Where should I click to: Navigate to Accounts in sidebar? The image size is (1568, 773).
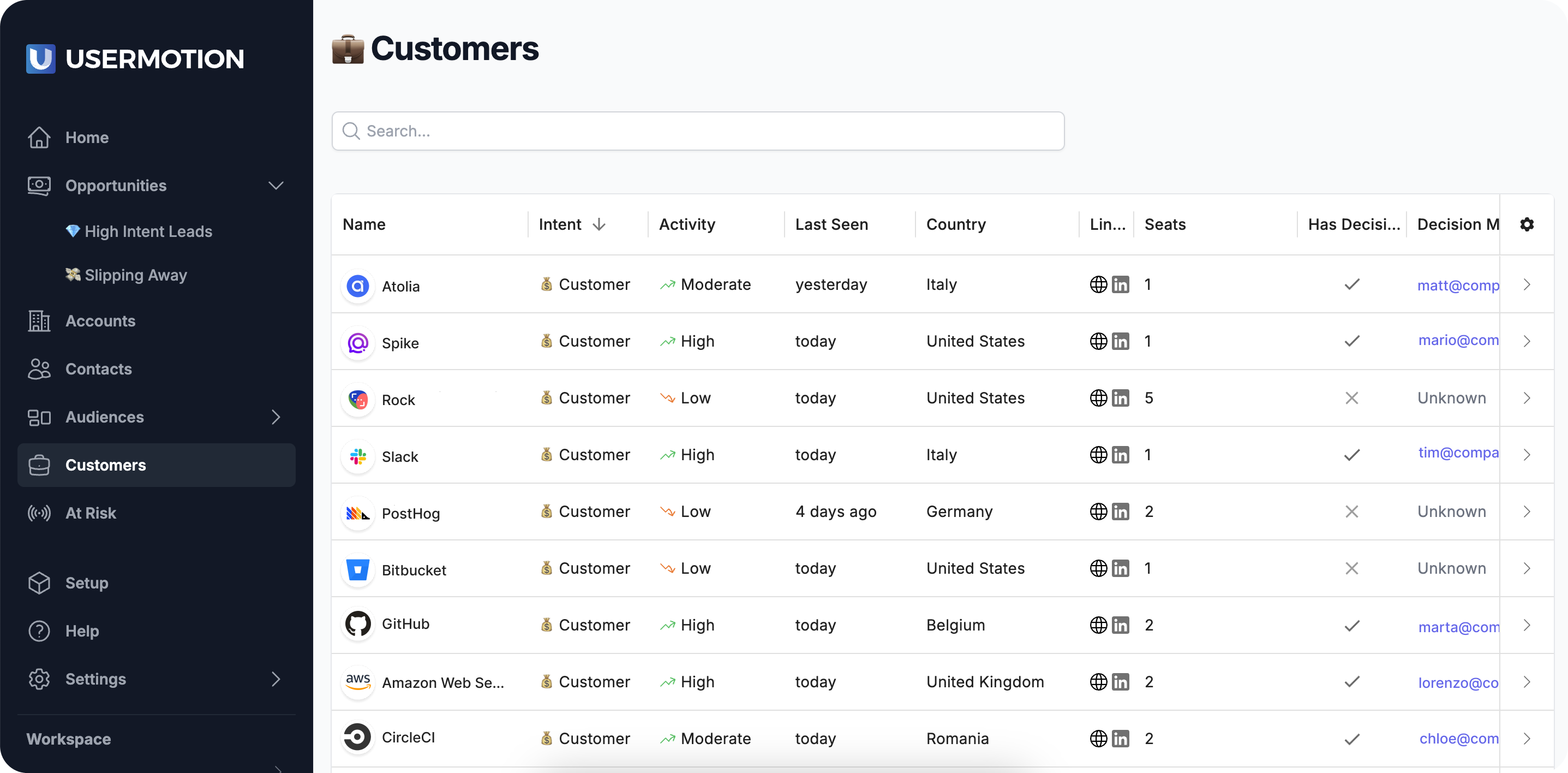(x=100, y=321)
